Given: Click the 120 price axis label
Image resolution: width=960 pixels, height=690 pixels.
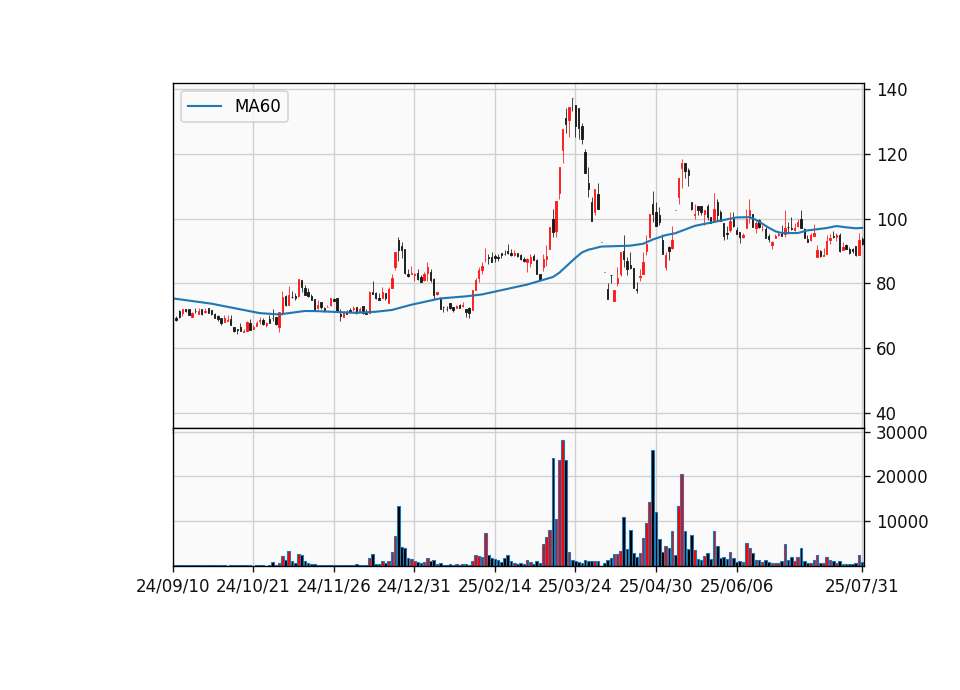Looking at the screenshot, I should pyautogui.click(x=892, y=155).
